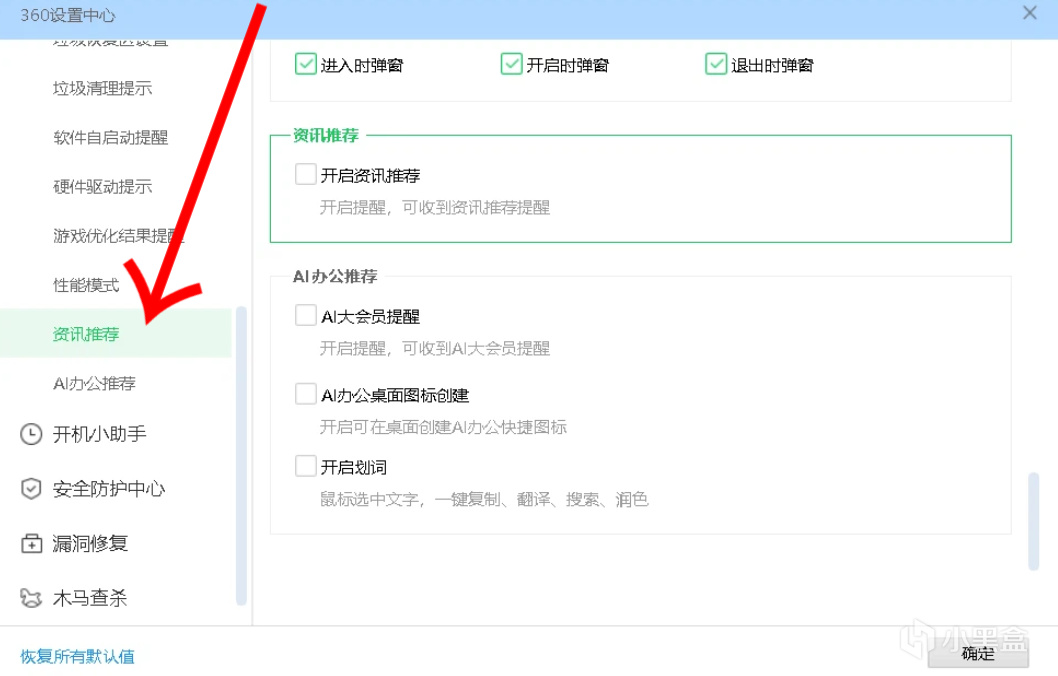Enable the 开启划词 checkbox
The image size is (1058, 676).
(306, 466)
